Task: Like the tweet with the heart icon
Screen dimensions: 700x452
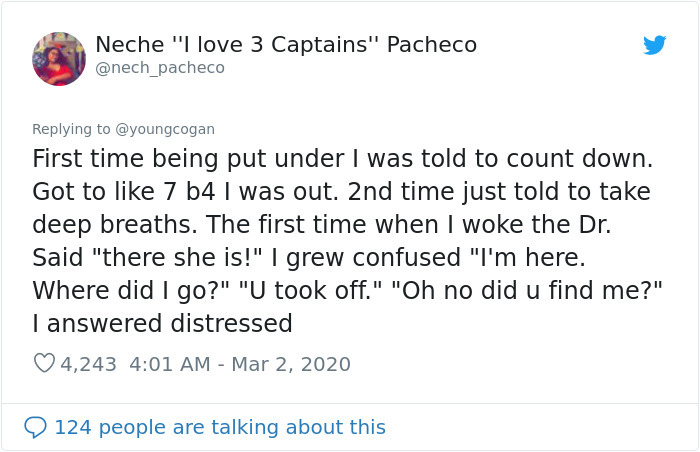Action: (x=44, y=364)
